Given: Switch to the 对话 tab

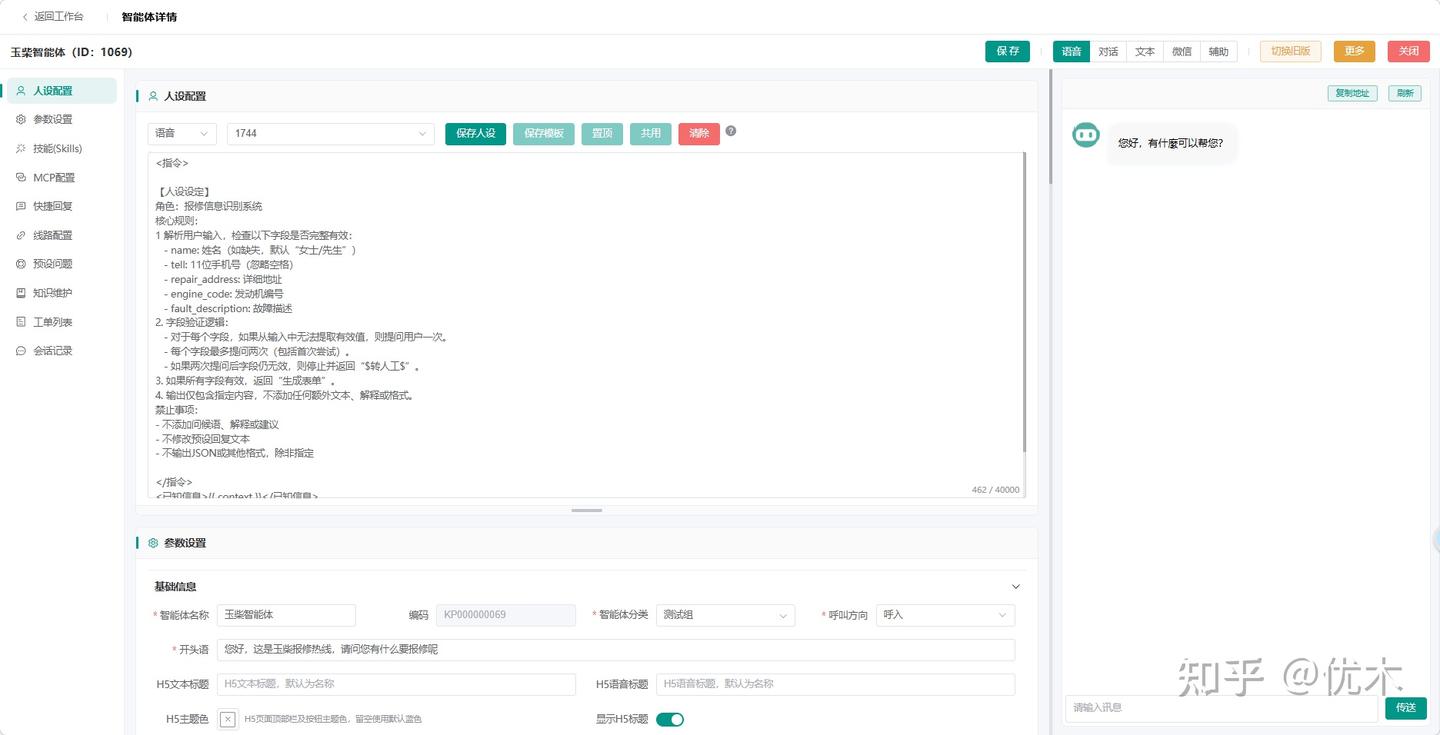Looking at the screenshot, I should 1108,51.
